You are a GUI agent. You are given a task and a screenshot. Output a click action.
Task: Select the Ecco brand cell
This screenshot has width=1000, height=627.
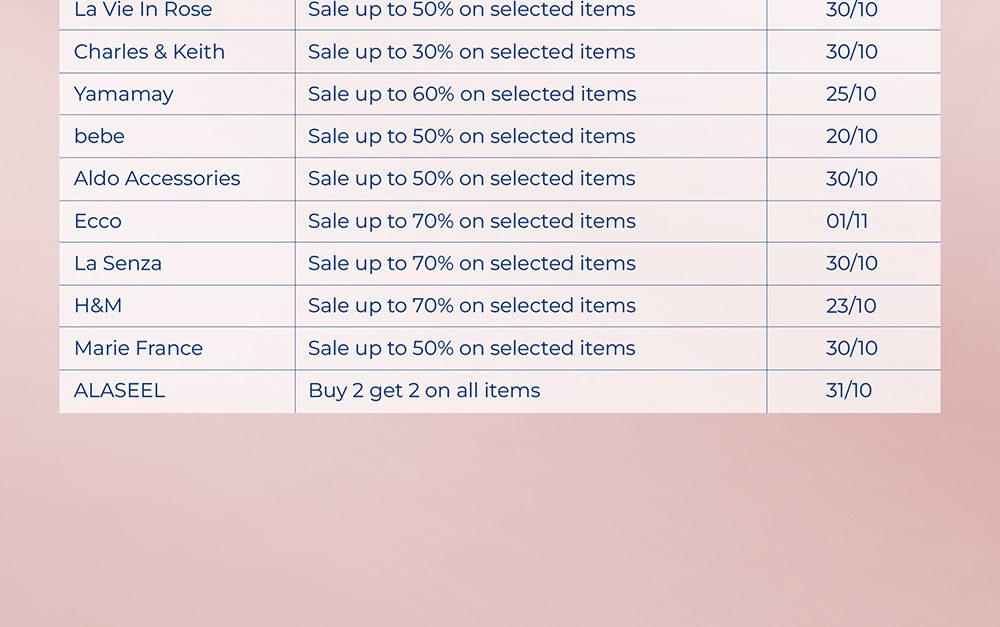[98, 221]
